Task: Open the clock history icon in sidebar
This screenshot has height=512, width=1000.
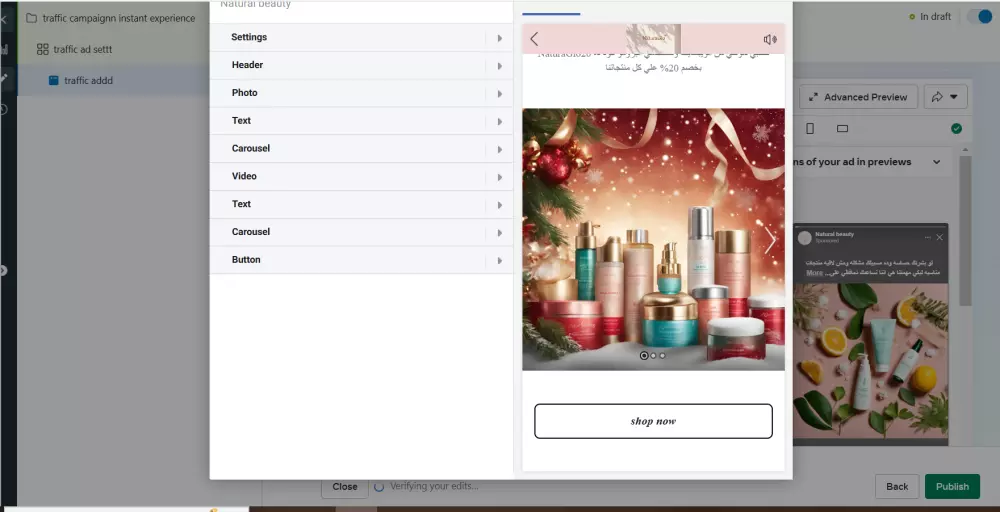Action: pyautogui.click(x=4, y=109)
